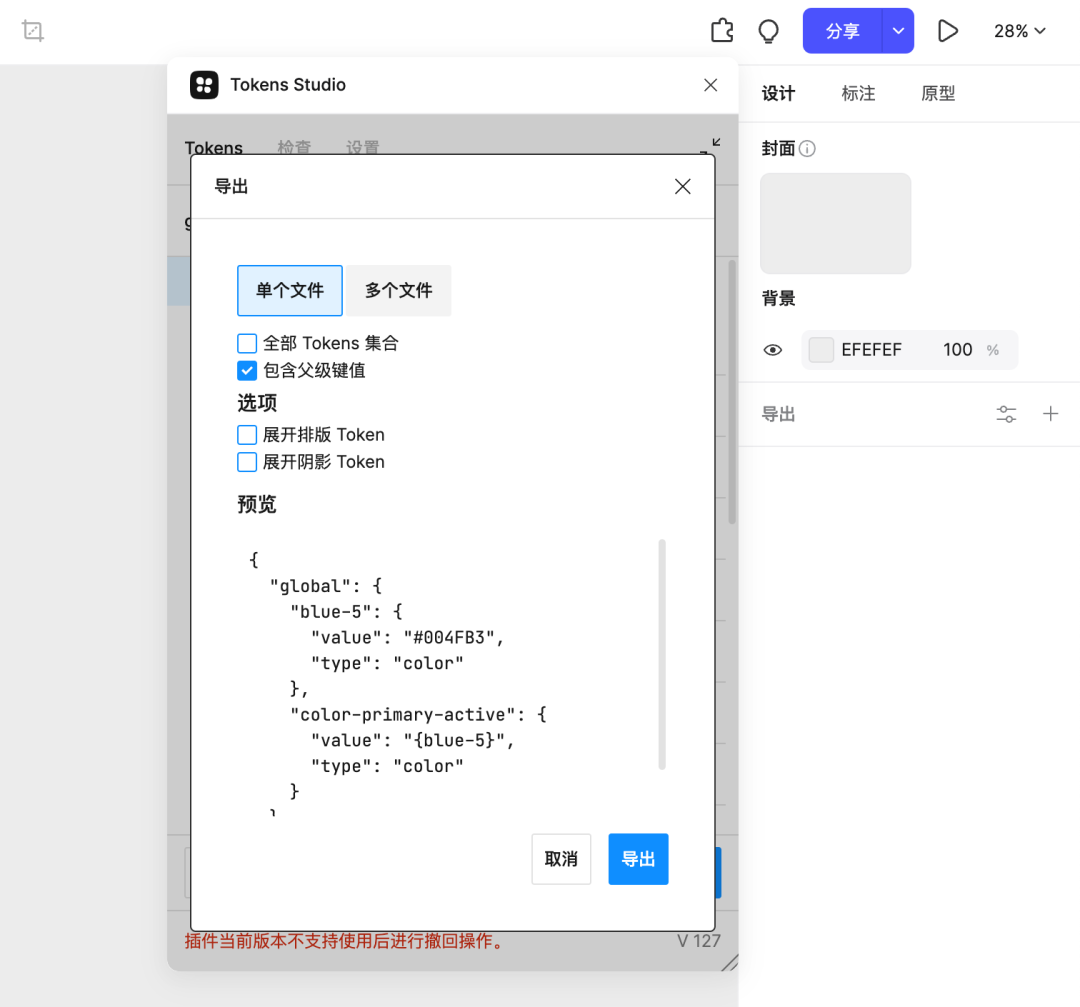Click the 导出 section label in right panel

click(x=778, y=414)
